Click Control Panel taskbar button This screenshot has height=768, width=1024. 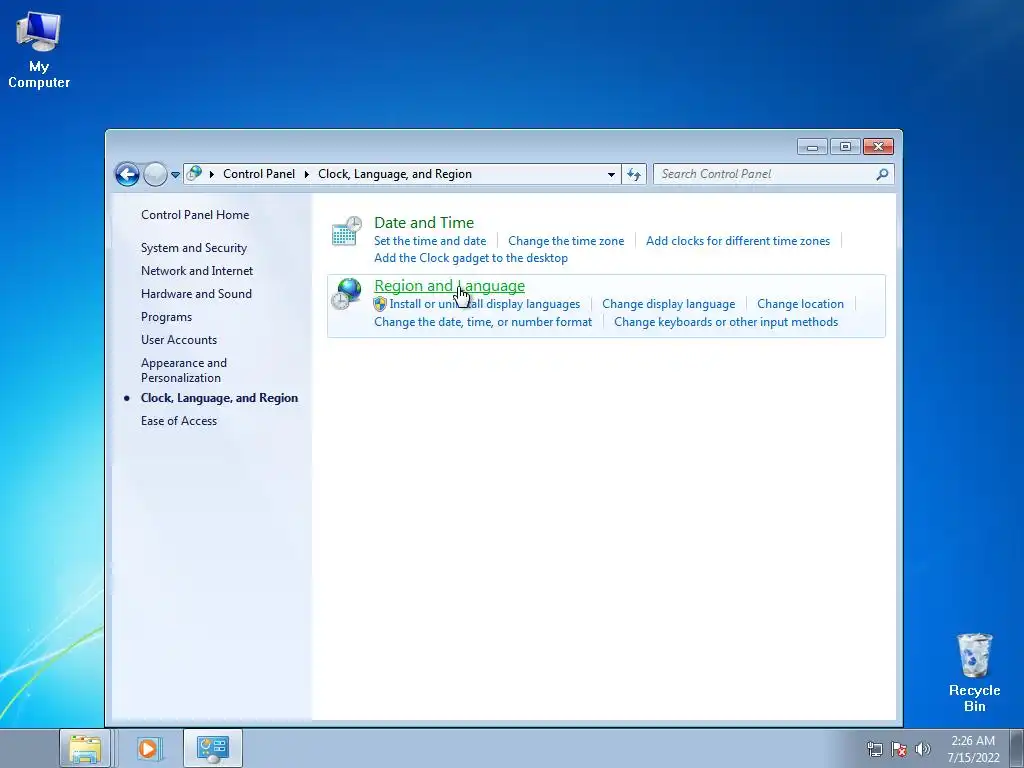(x=213, y=748)
